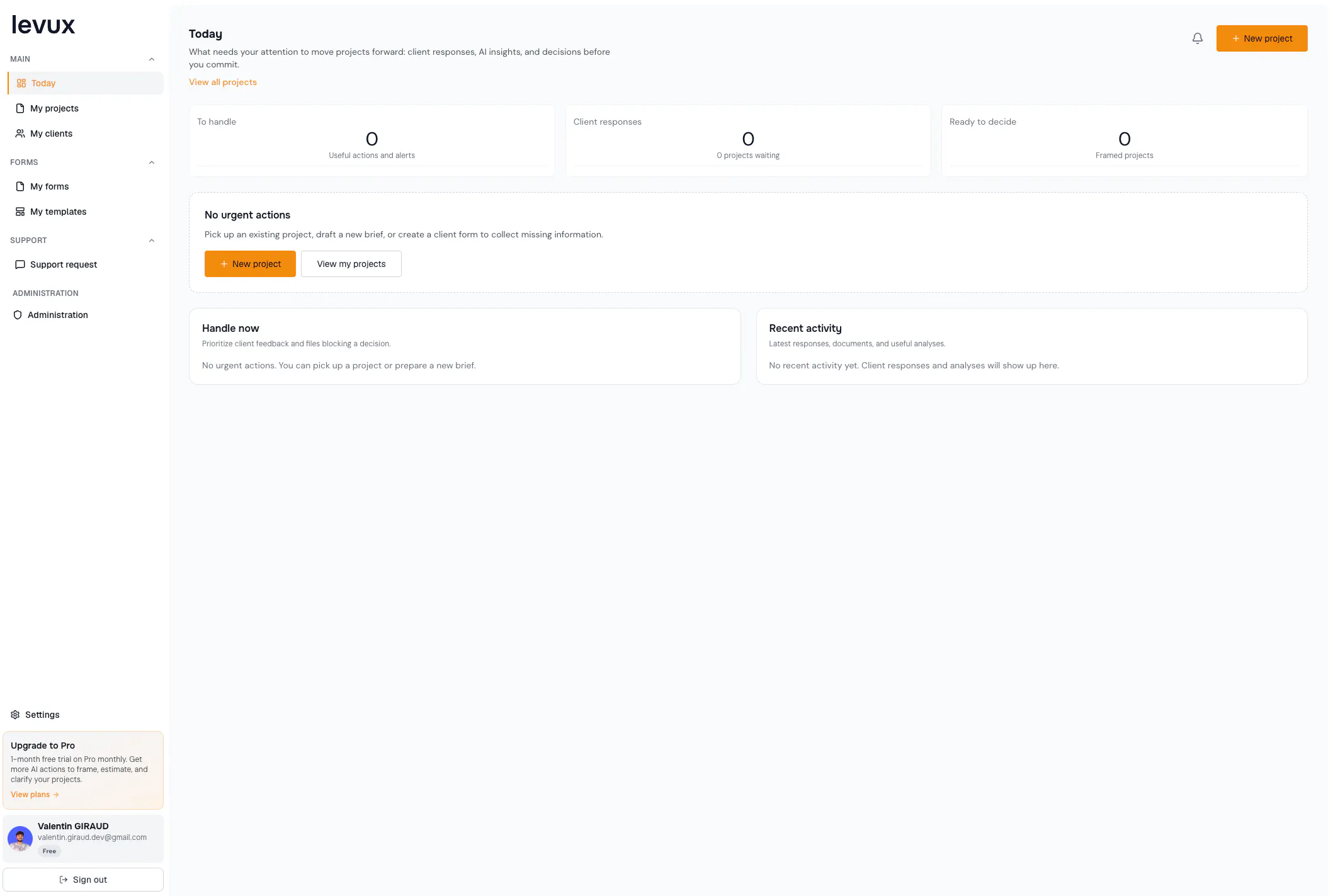Open Settings in the sidebar
The height and width of the screenshot is (896, 1333).
tap(83, 715)
